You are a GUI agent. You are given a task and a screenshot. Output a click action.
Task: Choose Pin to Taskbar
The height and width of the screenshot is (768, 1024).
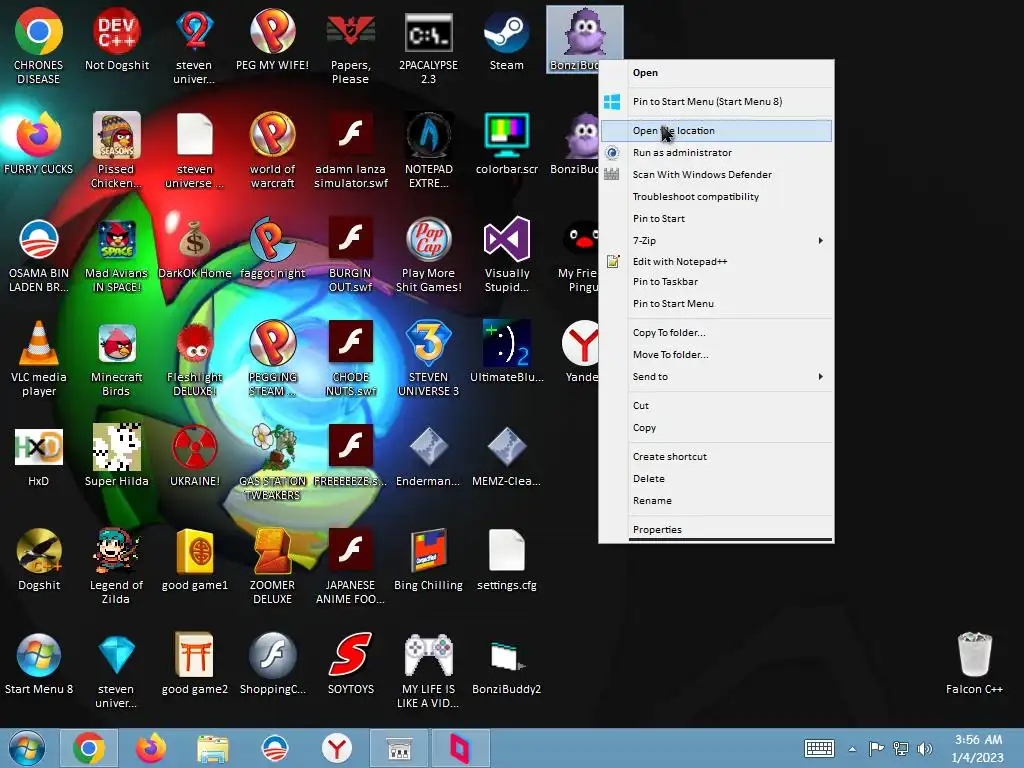click(716, 281)
